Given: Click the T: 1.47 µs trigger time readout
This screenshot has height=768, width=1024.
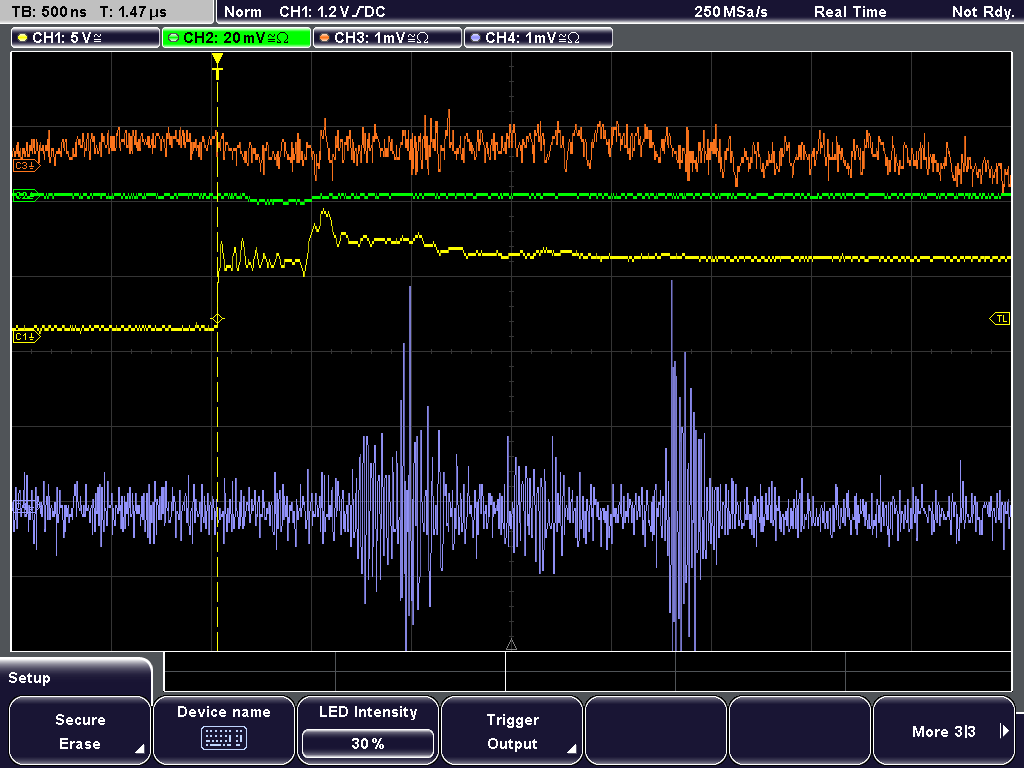Looking at the screenshot, I should click(x=133, y=12).
